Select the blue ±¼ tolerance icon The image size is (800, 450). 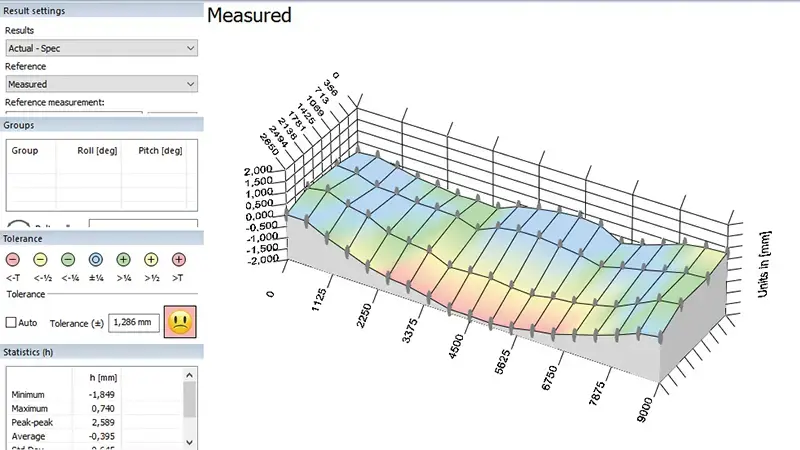[x=96, y=259]
